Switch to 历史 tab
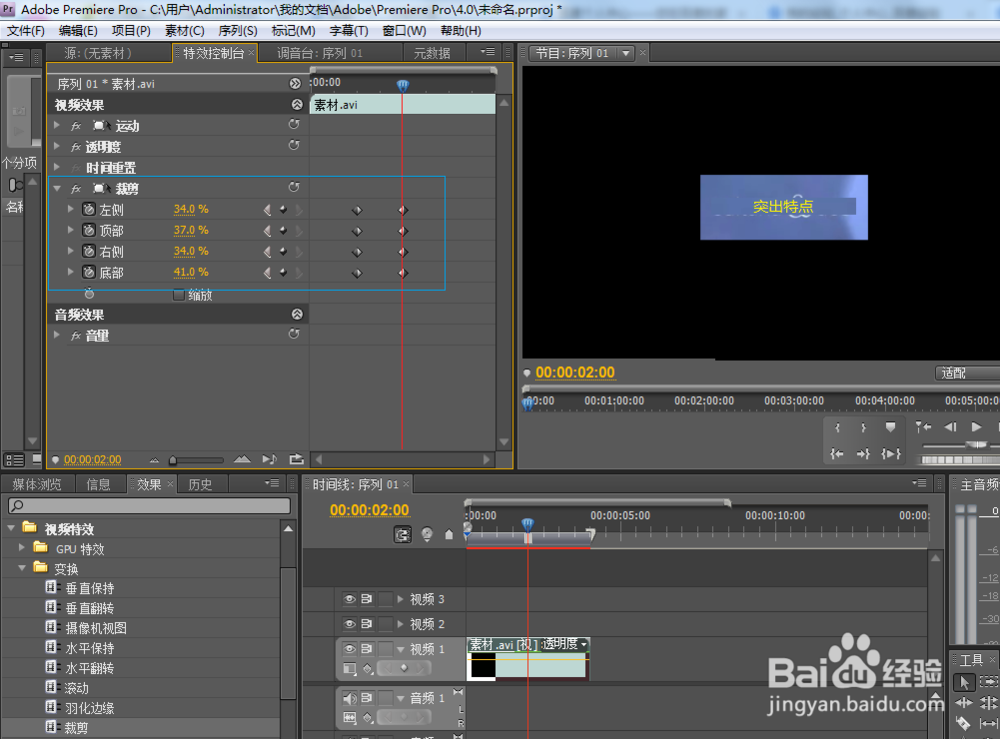This screenshot has width=1000, height=739. click(x=200, y=485)
